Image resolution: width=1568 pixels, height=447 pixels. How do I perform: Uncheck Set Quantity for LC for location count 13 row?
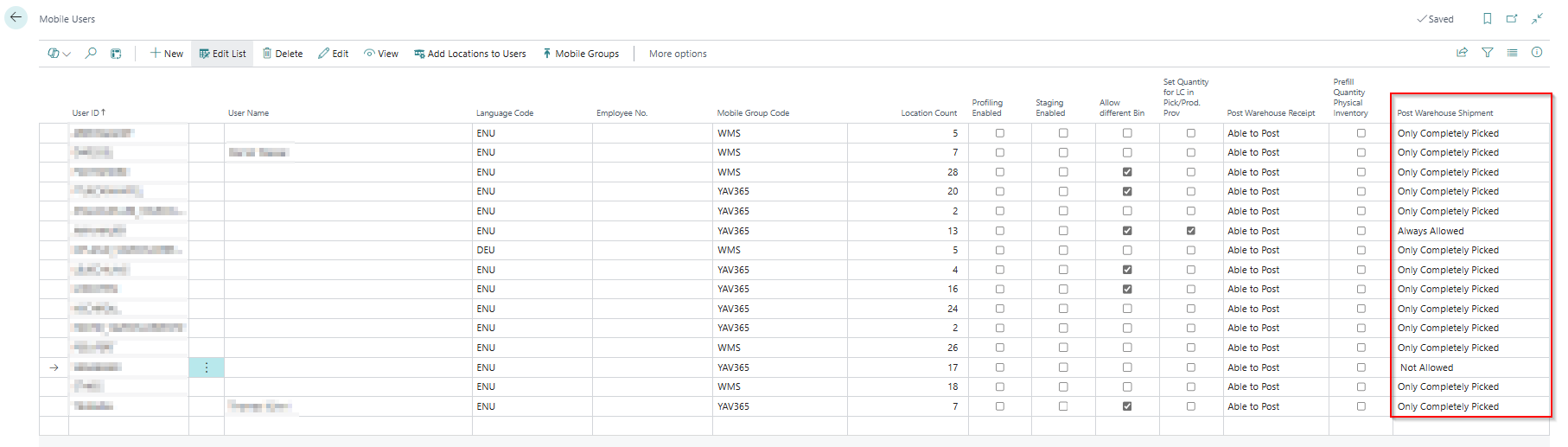click(x=1191, y=231)
